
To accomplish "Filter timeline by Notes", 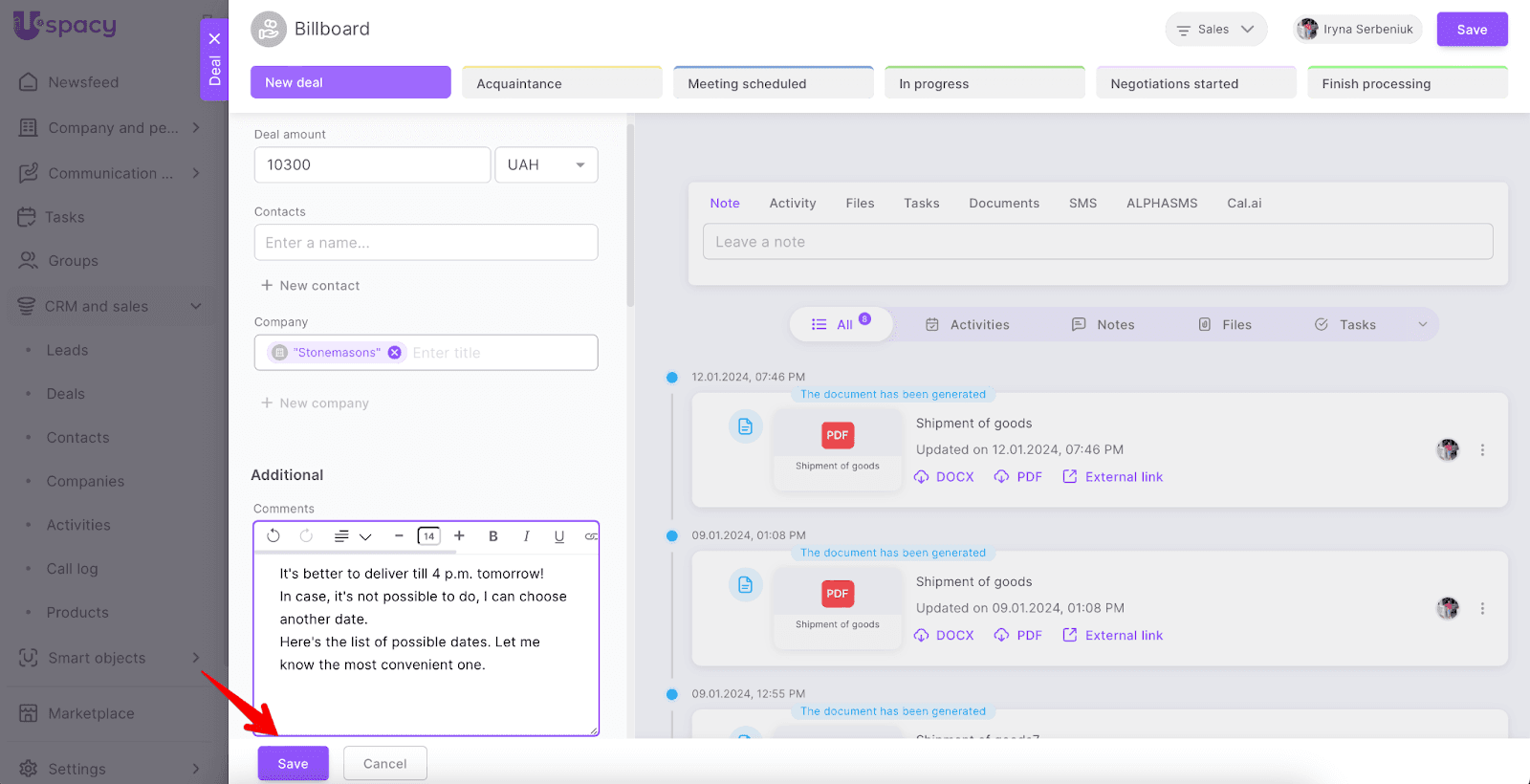I will click(1103, 325).
